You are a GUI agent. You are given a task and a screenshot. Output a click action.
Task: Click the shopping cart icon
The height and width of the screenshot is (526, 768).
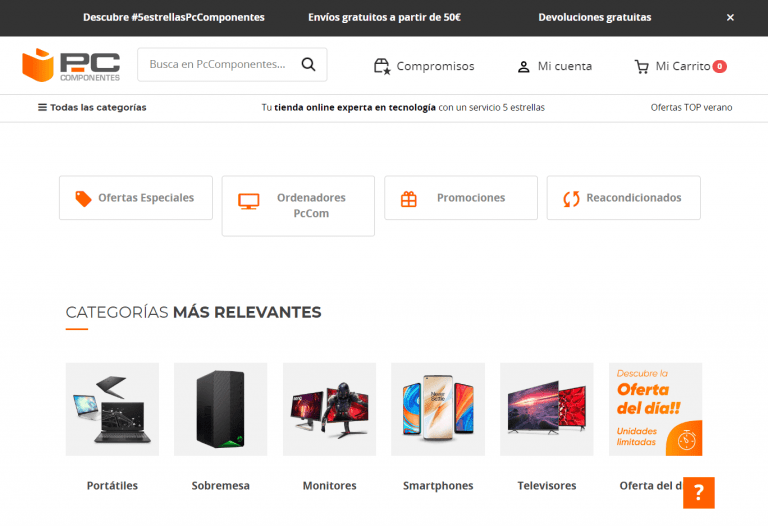642,67
